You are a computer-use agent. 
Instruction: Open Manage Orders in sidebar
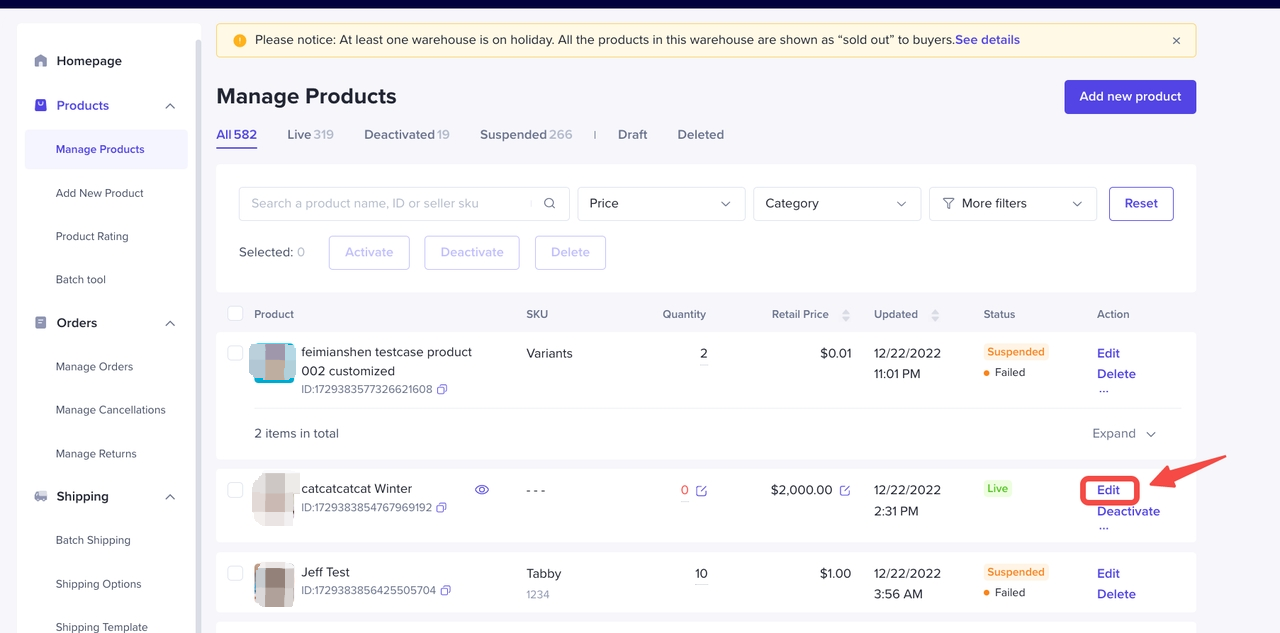pos(94,367)
